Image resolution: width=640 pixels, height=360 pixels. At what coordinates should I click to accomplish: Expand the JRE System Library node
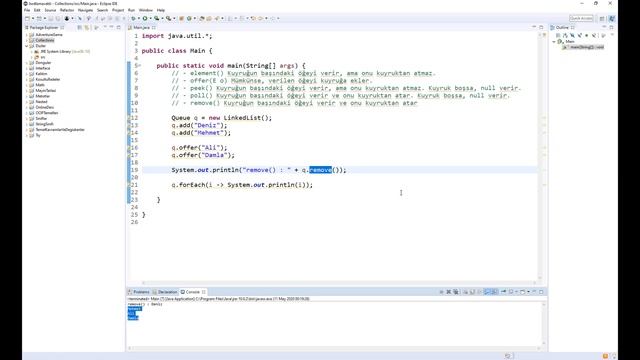(x=32, y=52)
